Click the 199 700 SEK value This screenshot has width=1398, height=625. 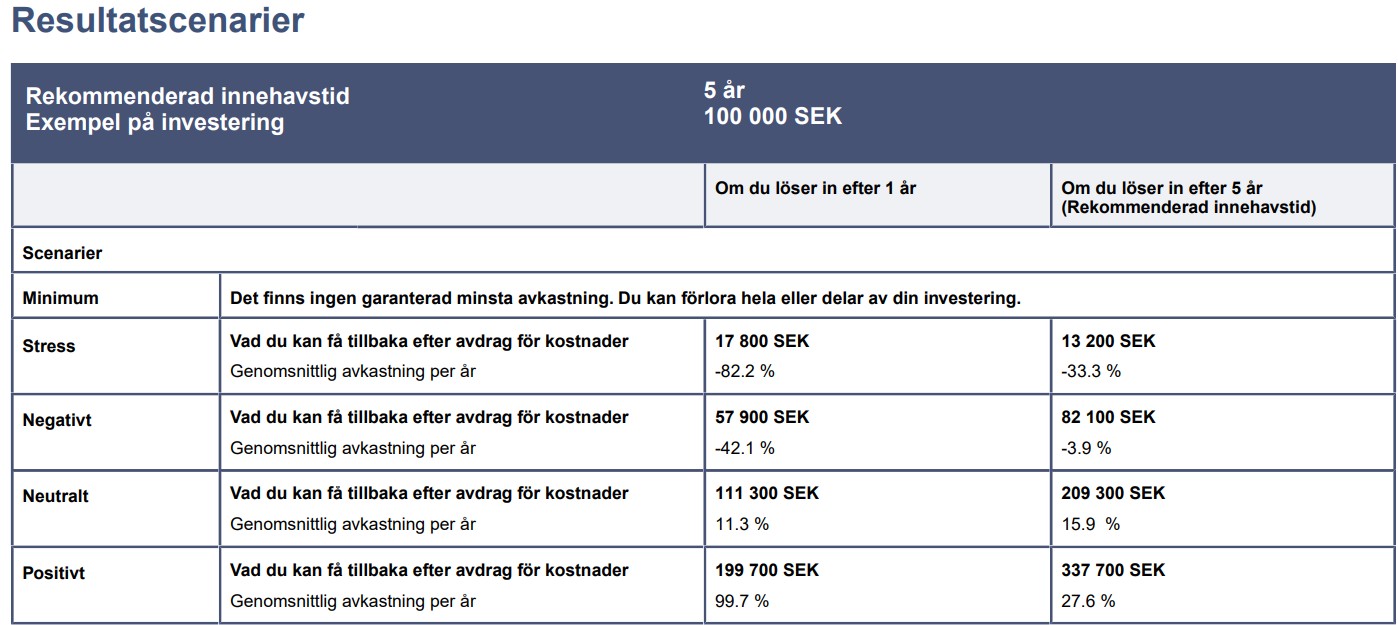click(x=767, y=570)
